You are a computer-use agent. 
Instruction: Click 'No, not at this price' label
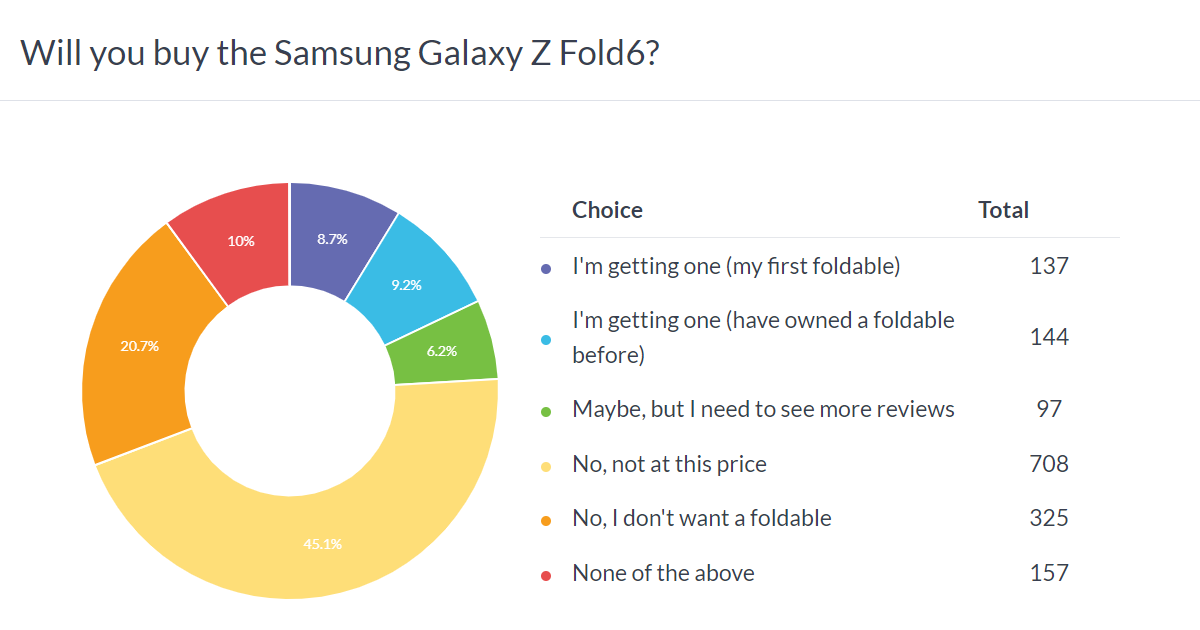point(669,464)
